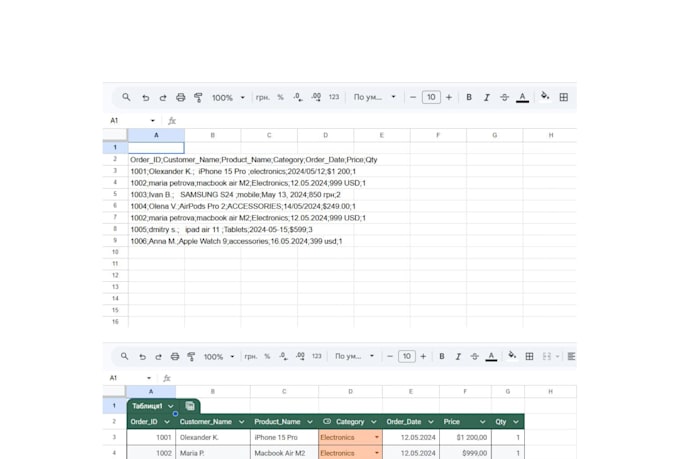Click font size field in upper toolbar
The image size is (680, 459).
click(431, 97)
